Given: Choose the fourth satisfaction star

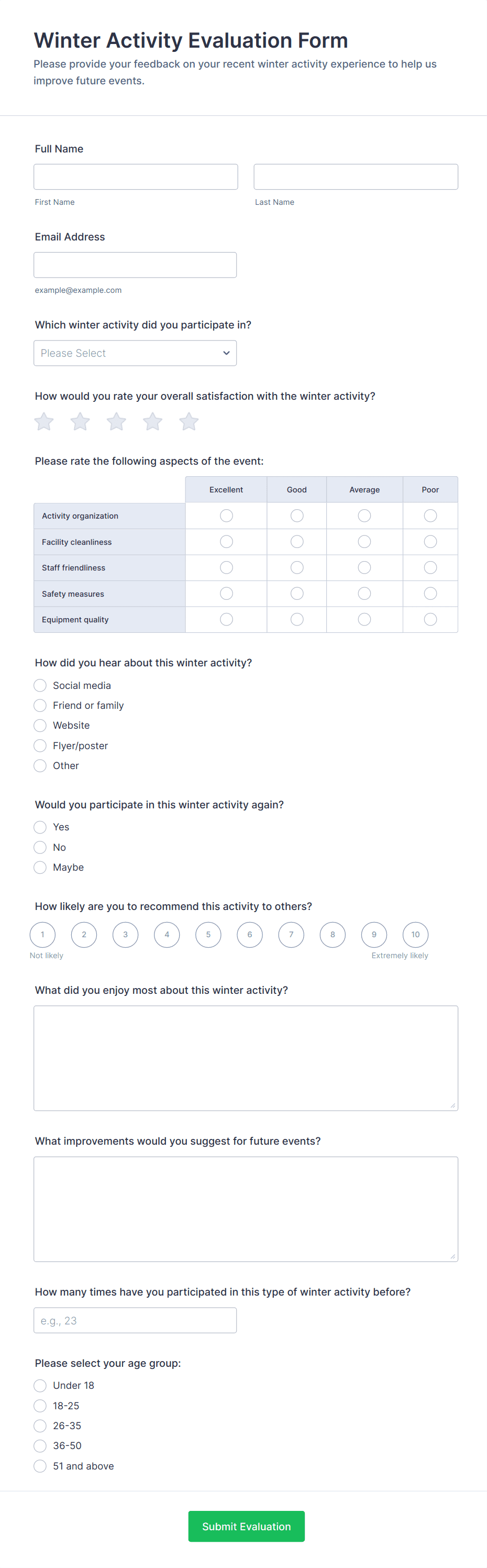Looking at the screenshot, I should click(x=153, y=421).
